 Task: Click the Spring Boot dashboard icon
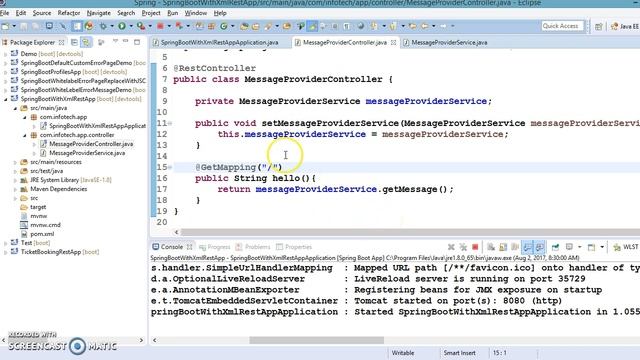coord(89,26)
